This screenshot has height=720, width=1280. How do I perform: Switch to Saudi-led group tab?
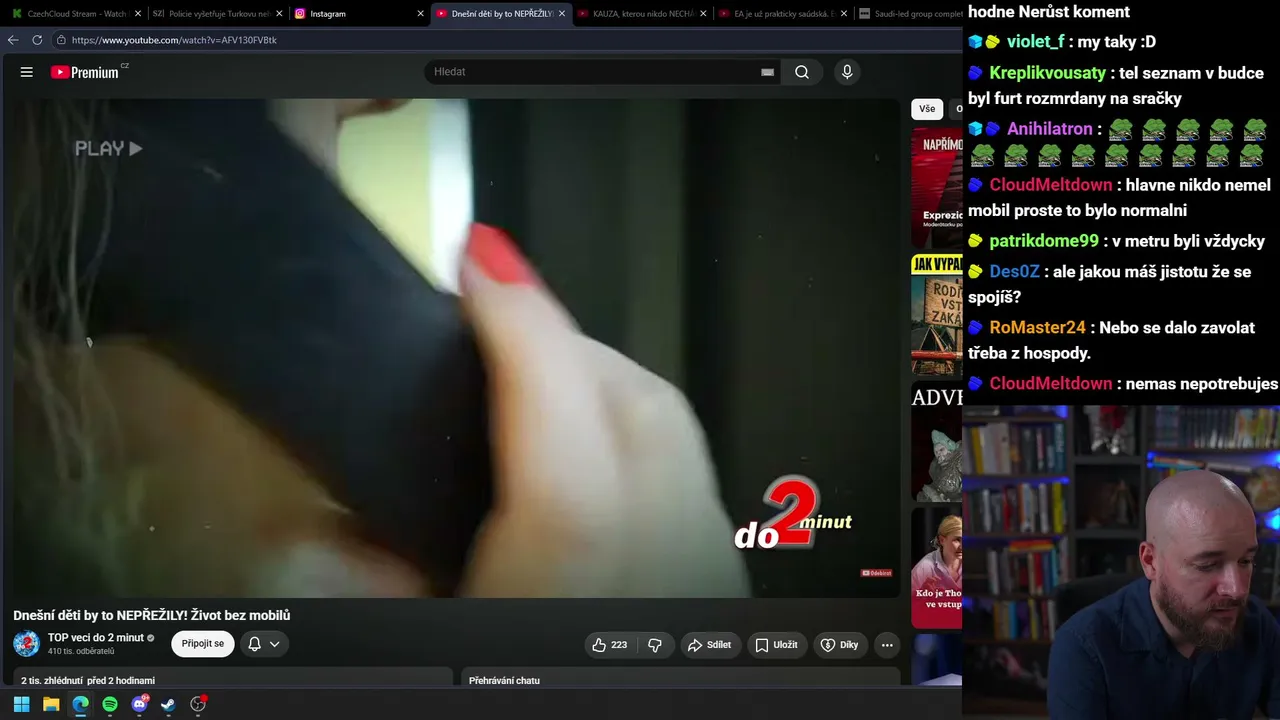pyautogui.click(x=908, y=14)
